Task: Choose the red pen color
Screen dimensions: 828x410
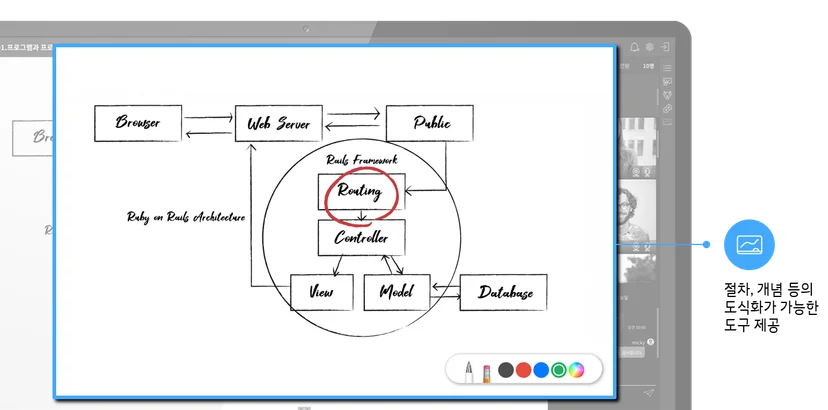Action: (523, 370)
